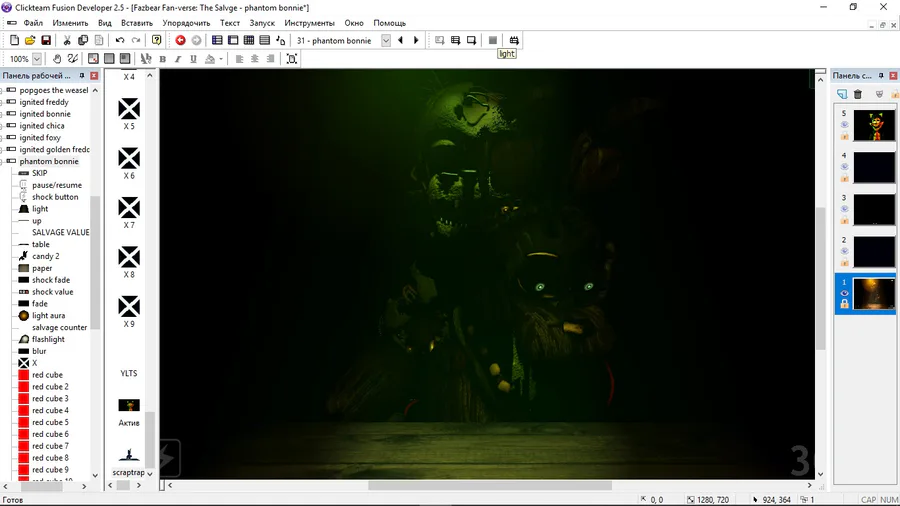Copy selection using copy icon
This screenshot has height=506, width=900.
click(x=83, y=40)
